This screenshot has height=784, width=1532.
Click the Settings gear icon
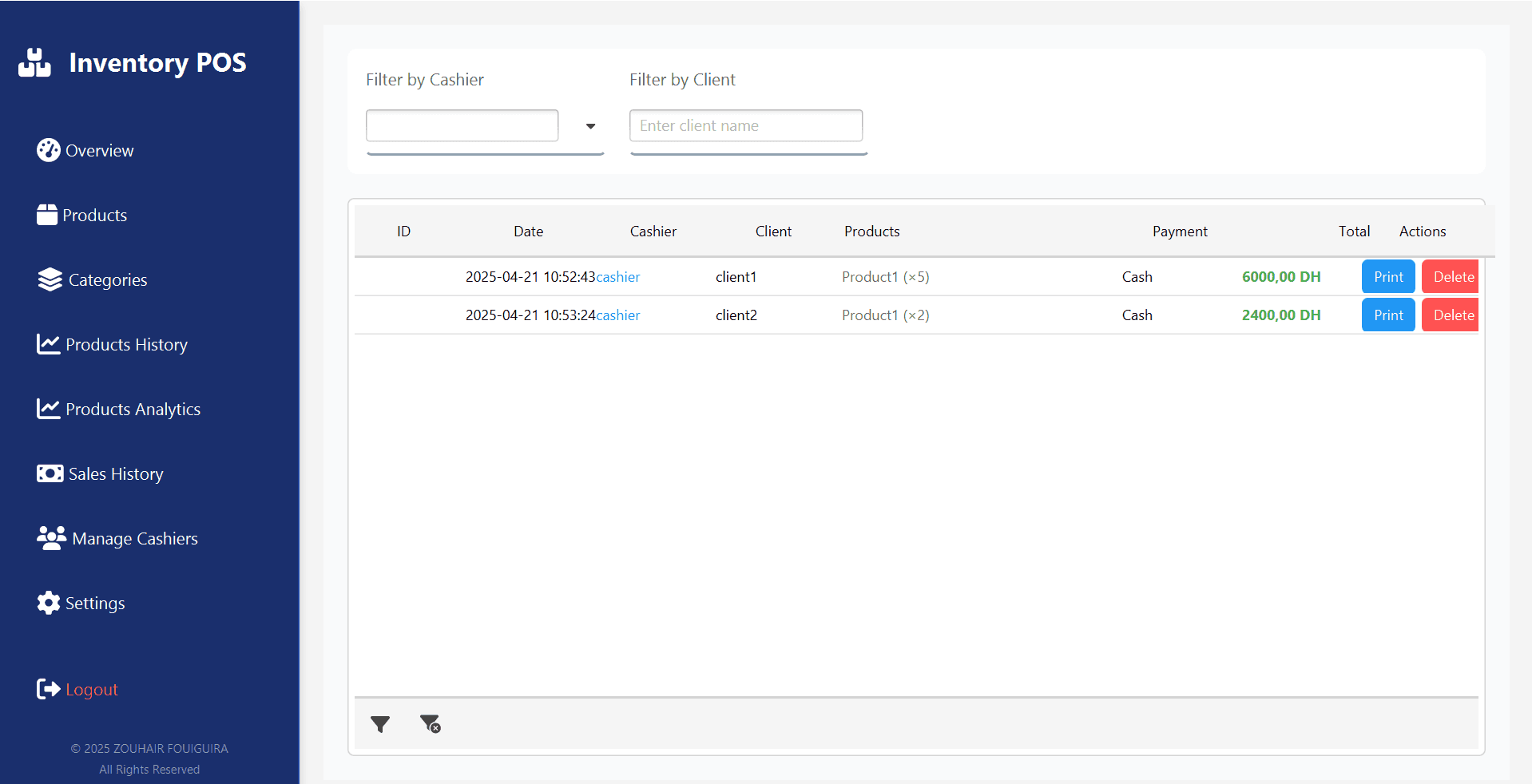click(x=48, y=603)
